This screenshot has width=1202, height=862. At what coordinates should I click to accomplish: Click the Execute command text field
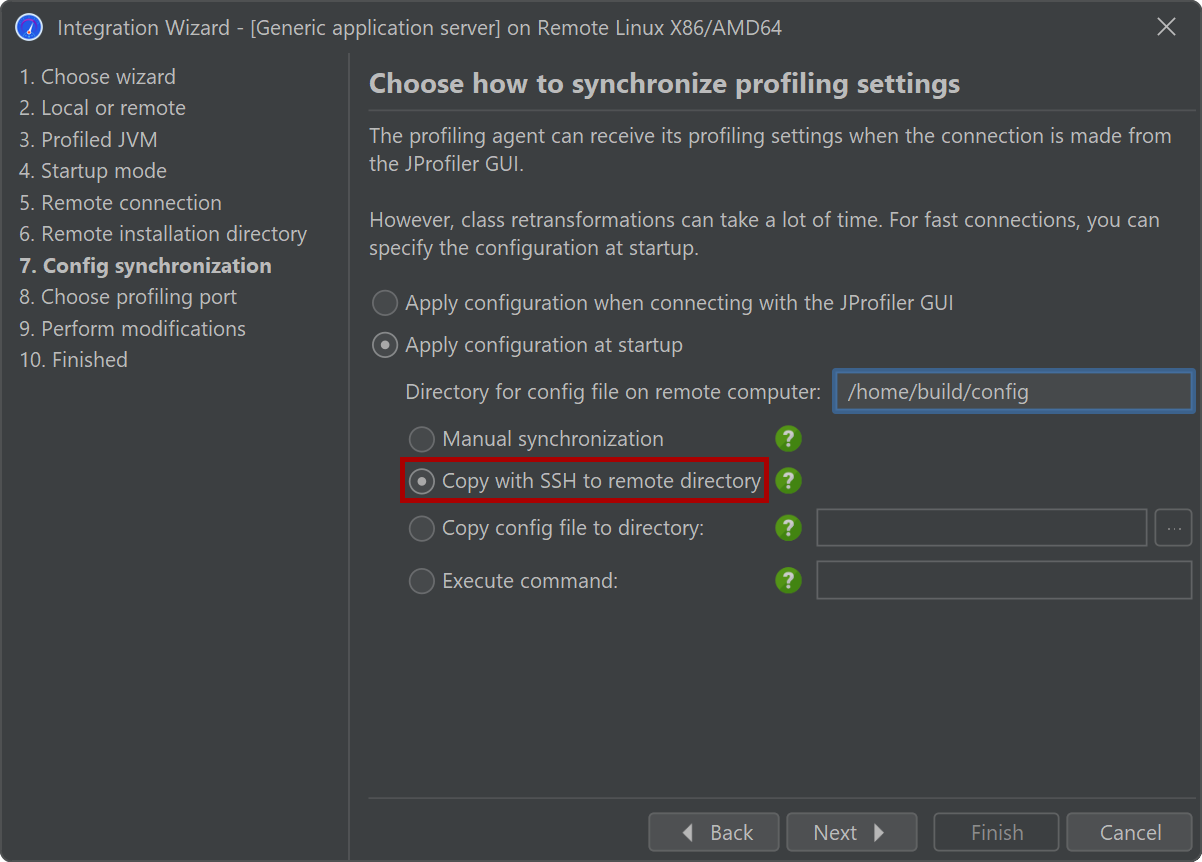(x=1004, y=580)
